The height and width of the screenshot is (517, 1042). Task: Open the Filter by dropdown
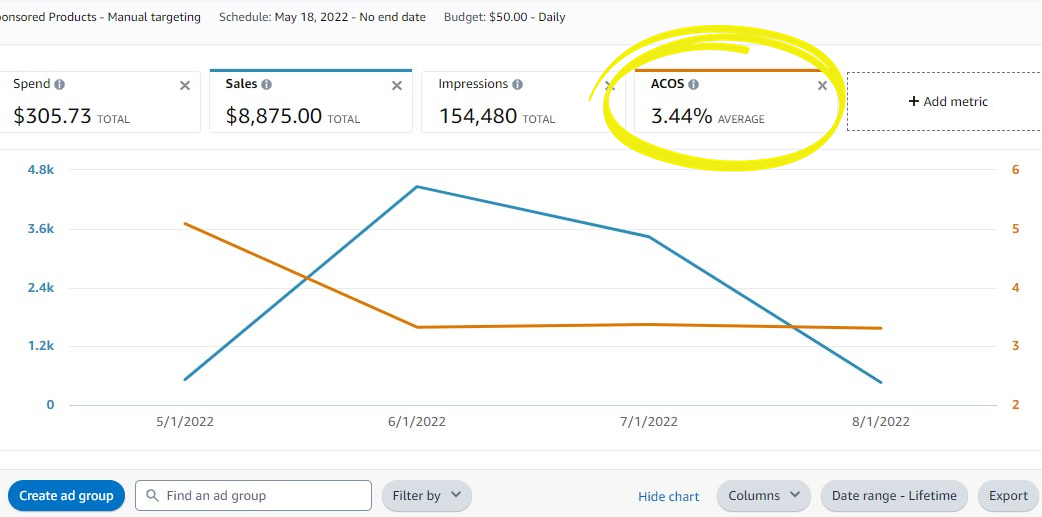426,495
